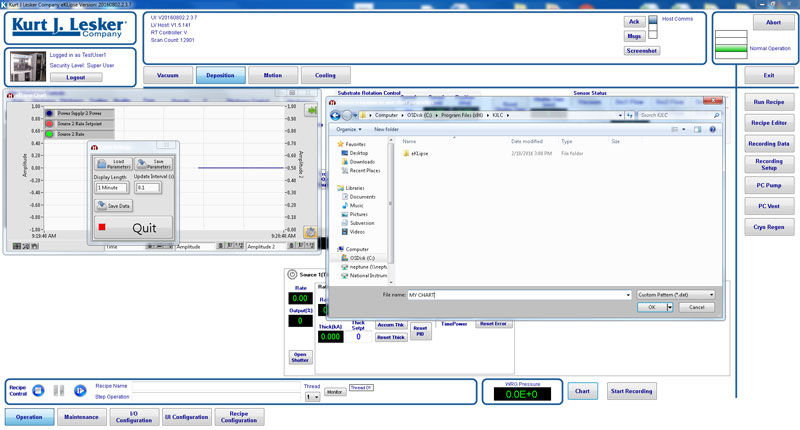Click the blue help icon in dialog

[712, 130]
